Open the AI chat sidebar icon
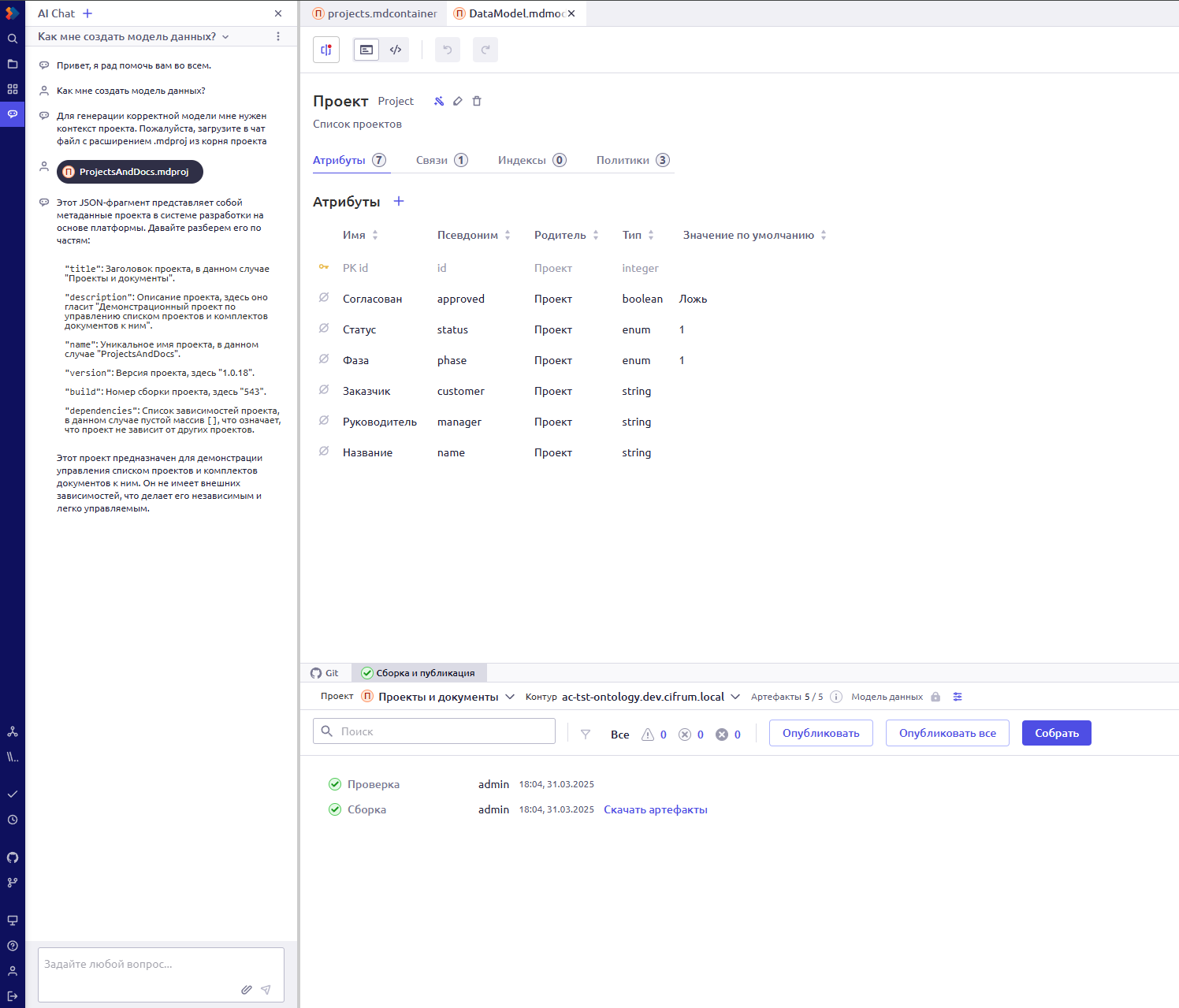 click(x=13, y=114)
